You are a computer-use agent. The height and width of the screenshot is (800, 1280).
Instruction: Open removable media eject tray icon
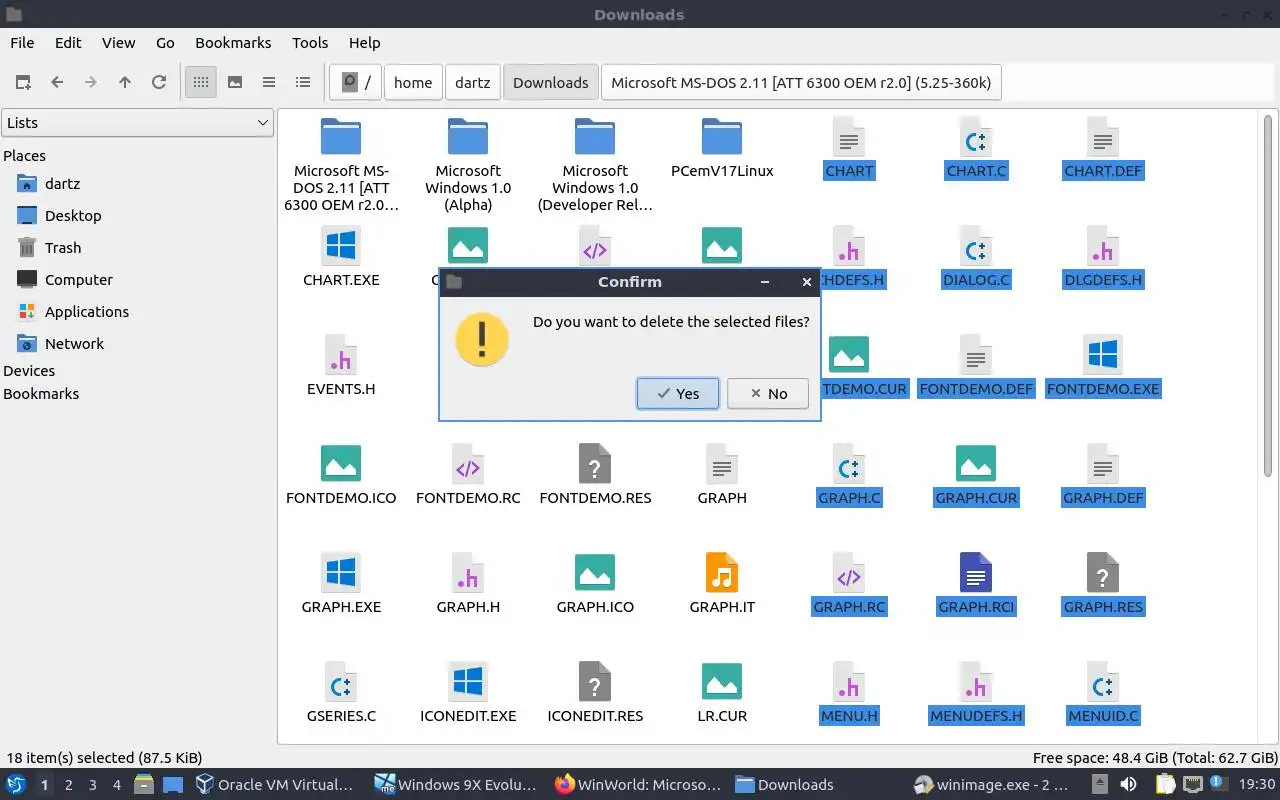pos(1098,785)
